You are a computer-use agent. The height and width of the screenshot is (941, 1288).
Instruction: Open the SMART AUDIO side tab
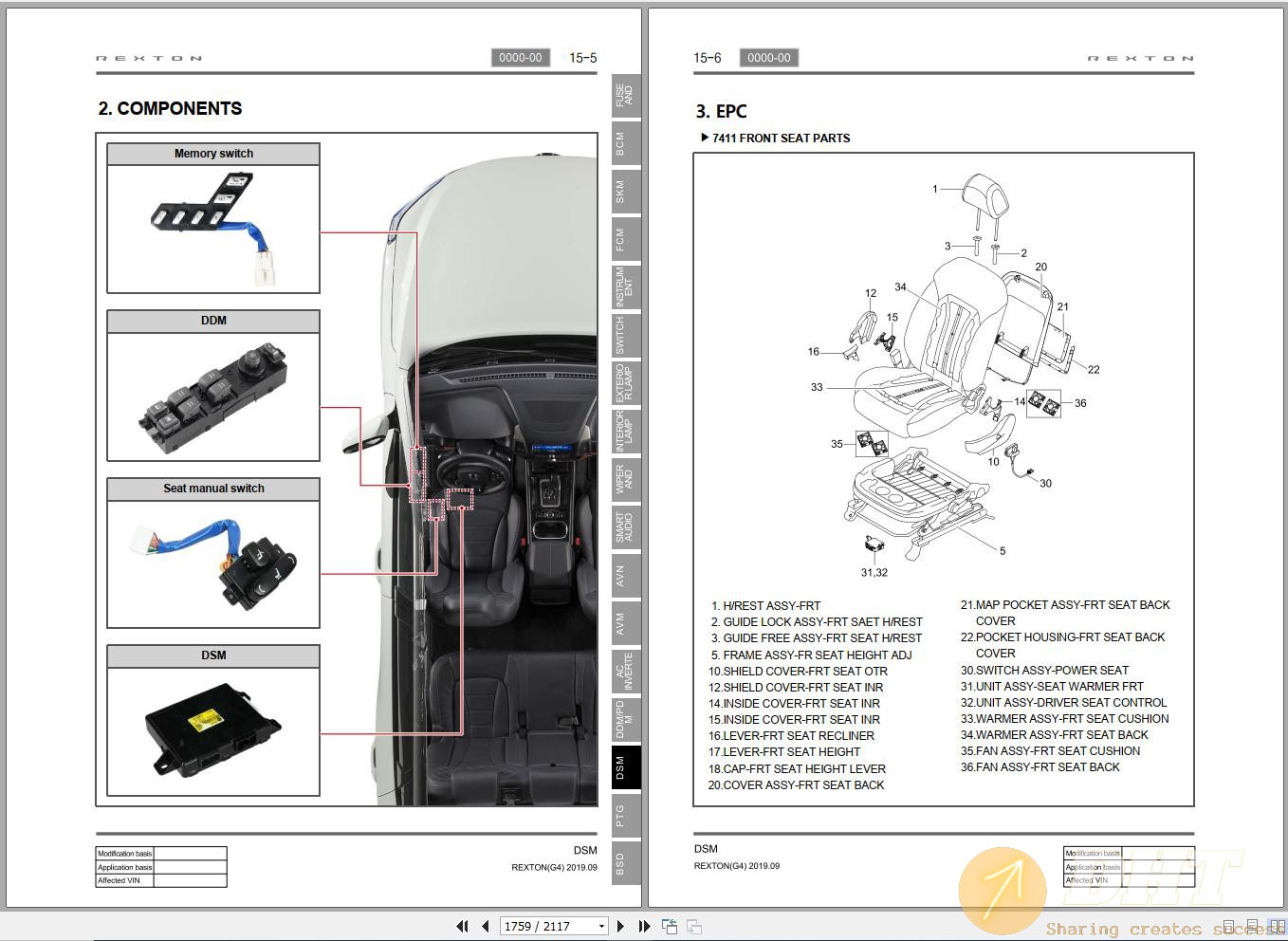point(625,528)
